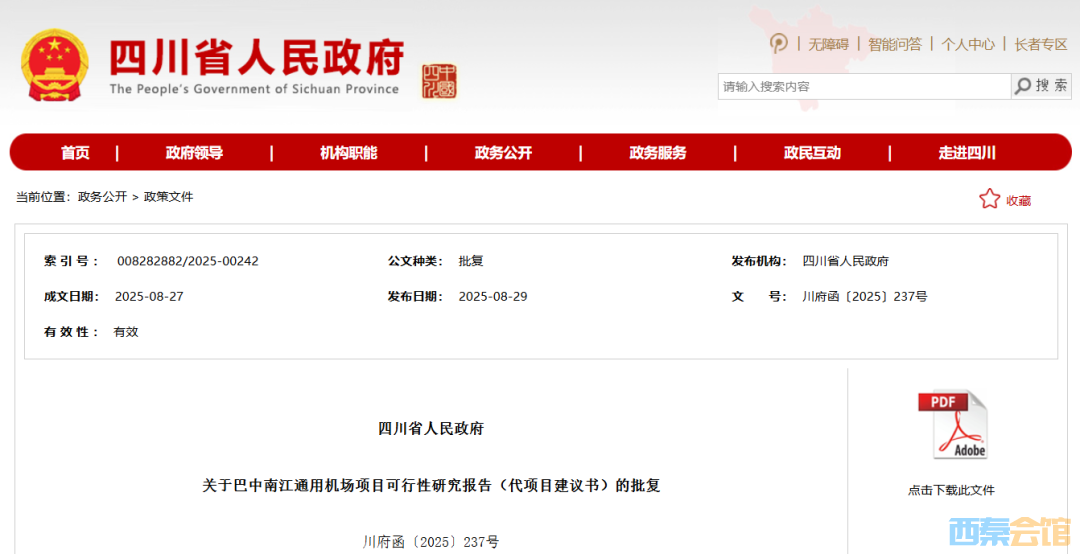The height and width of the screenshot is (554, 1080).
Task: Click the 发布机构 field label
Action: [x=759, y=261]
